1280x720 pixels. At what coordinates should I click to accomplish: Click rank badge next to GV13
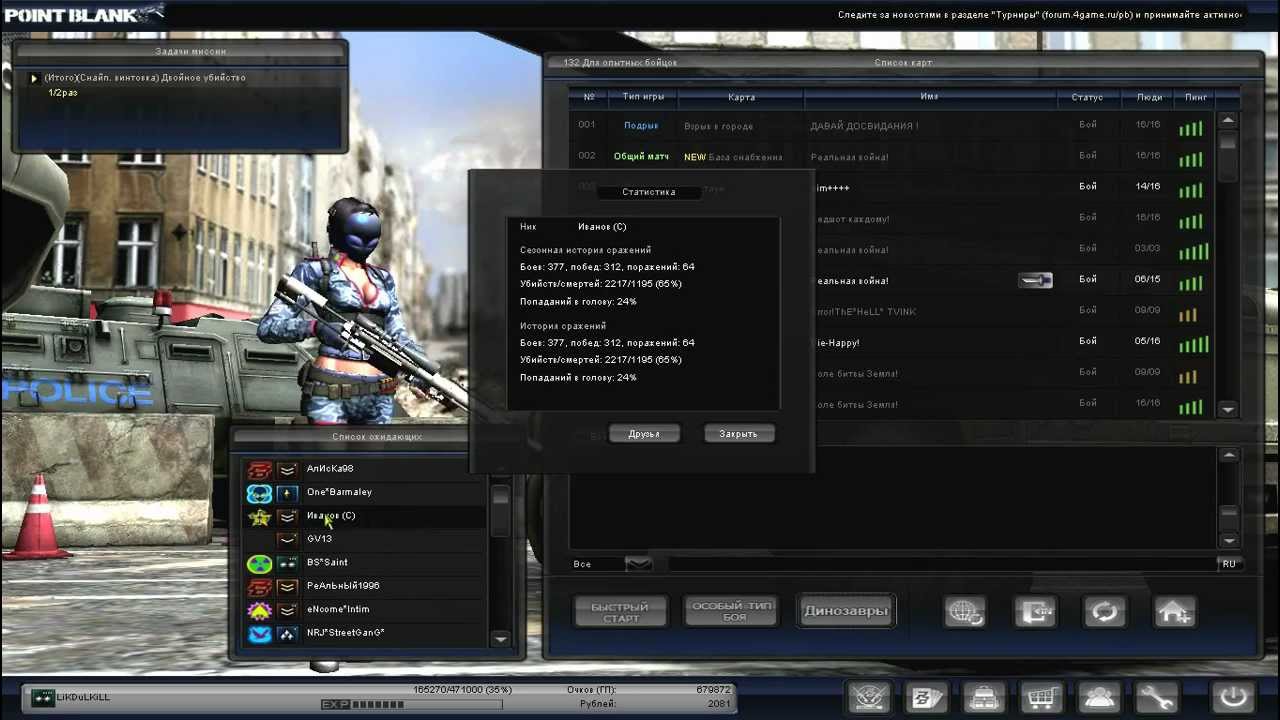pos(287,539)
